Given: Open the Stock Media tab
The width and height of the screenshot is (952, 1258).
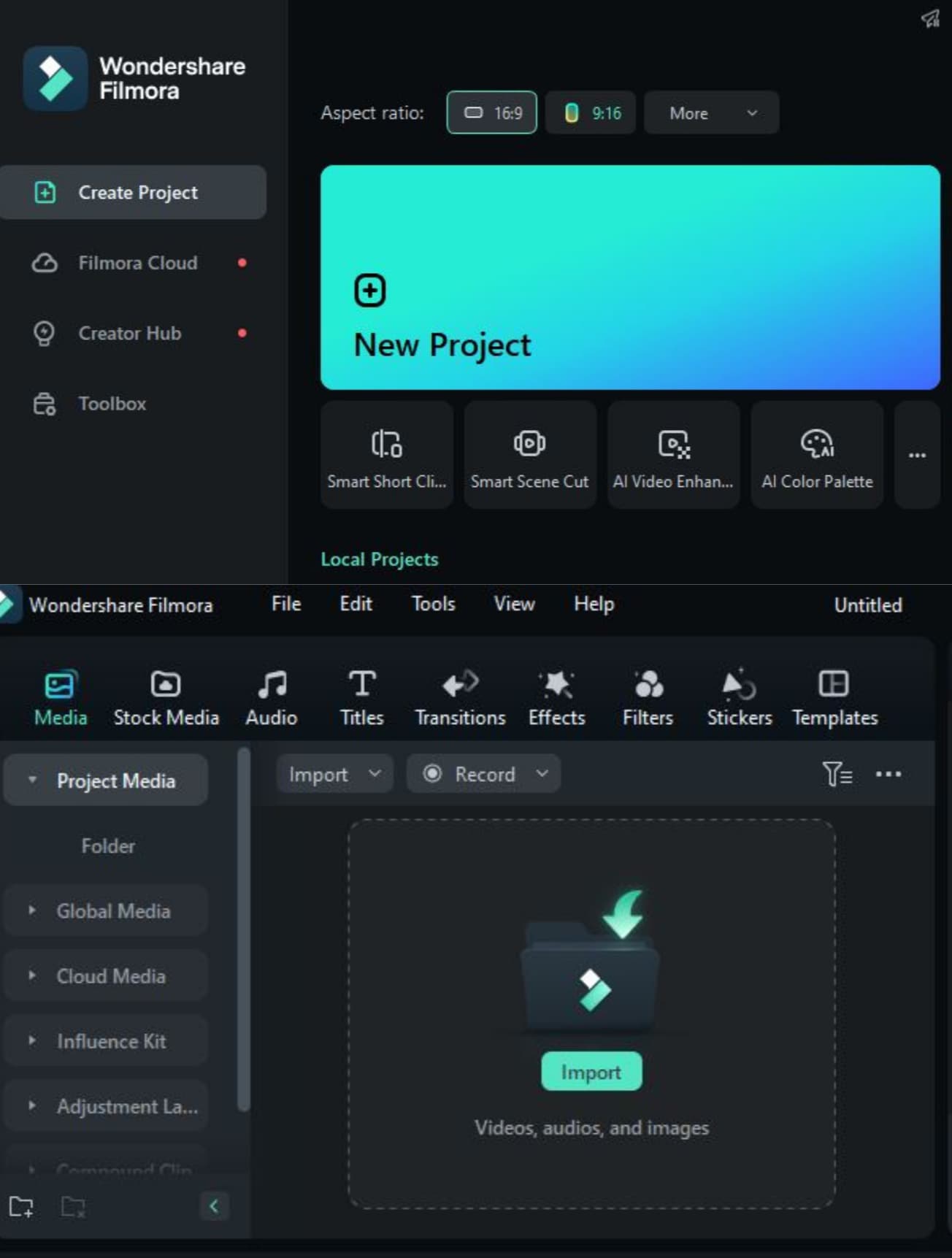Looking at the screenshot, I should (166, 698).
